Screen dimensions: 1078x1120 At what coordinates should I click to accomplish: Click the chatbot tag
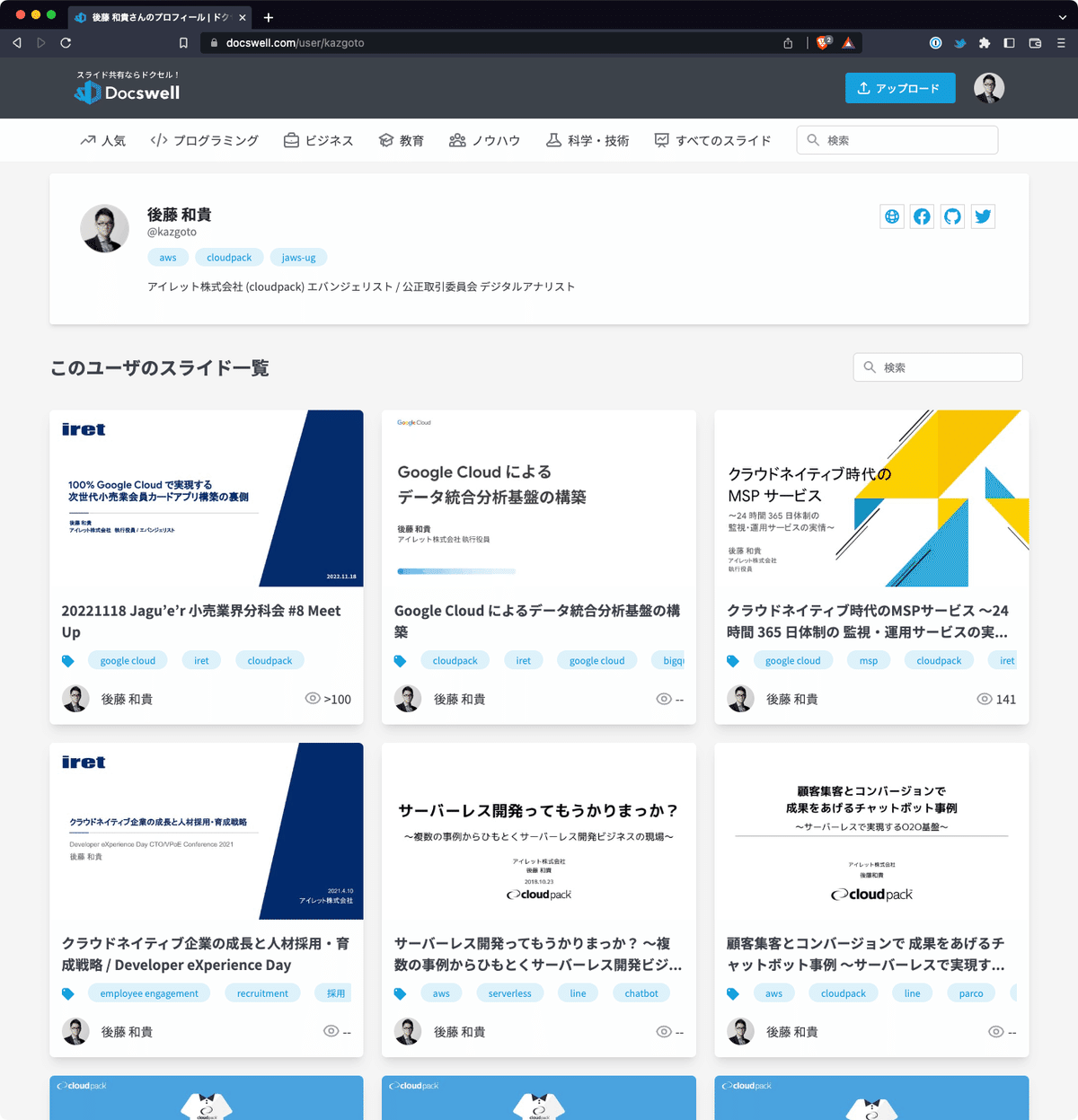point(641,993)
